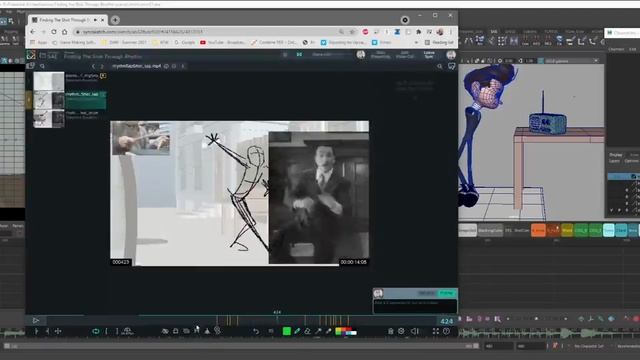Open the Channels menu in Maya's Channel Box
Image resolution: width=640 pixels, height=360 pixels.
pyautogui.click(x=616, y=49)
